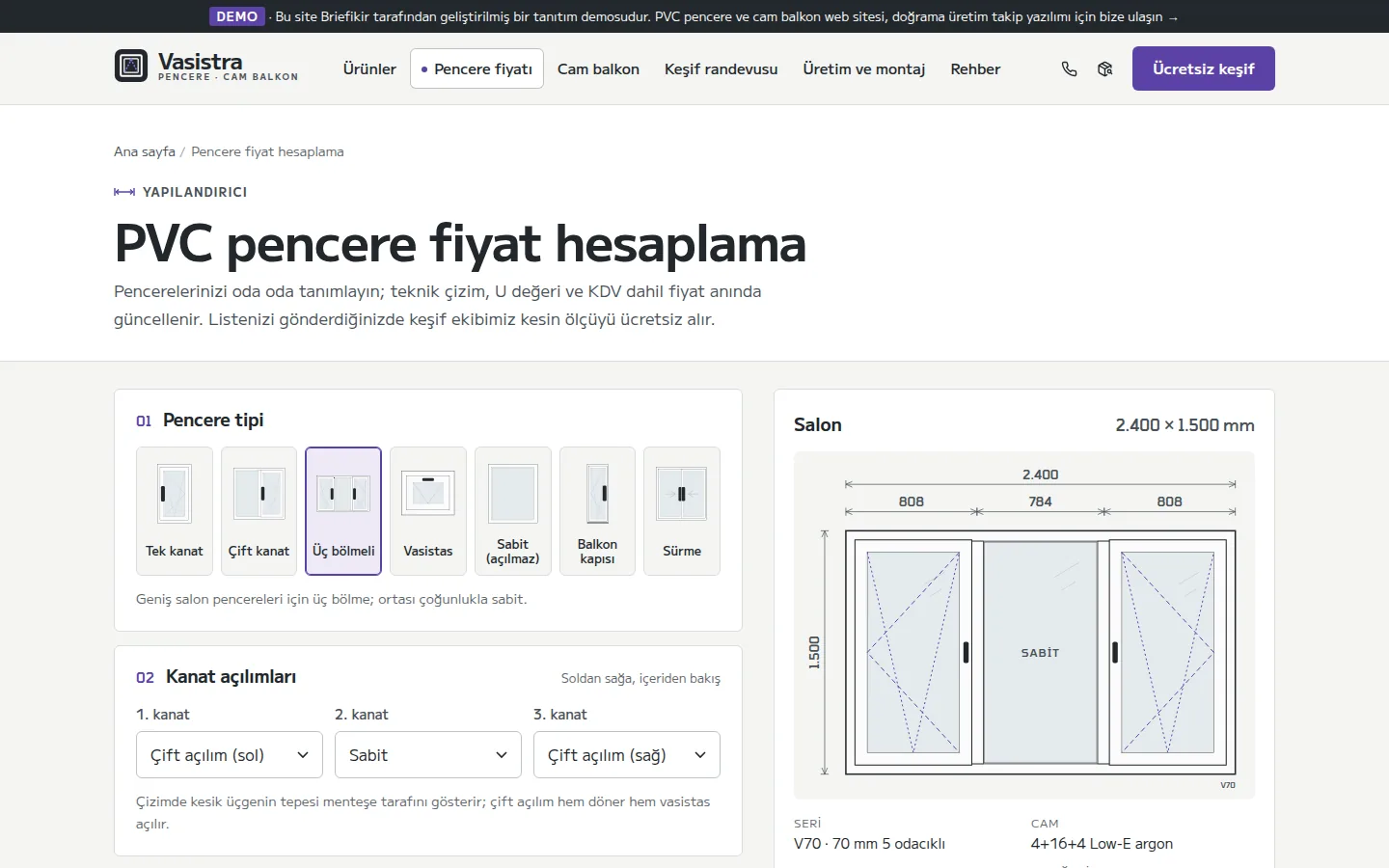The height and width of the screenshot is (868, 1389).
Task: Select the Tek kanat window type
Action: tap(175, 511)
